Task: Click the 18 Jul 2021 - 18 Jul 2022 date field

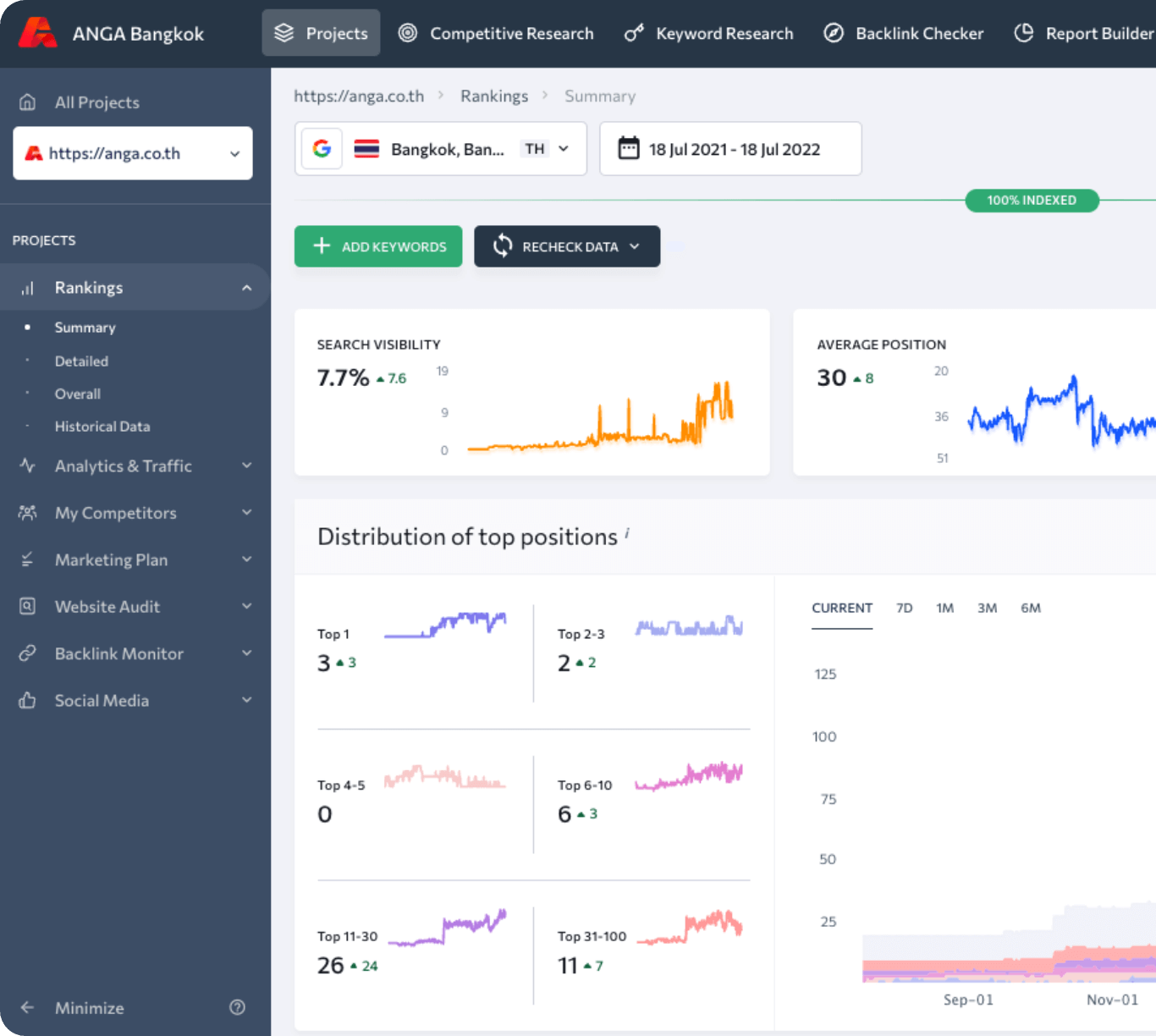Action: click(730, 149)
